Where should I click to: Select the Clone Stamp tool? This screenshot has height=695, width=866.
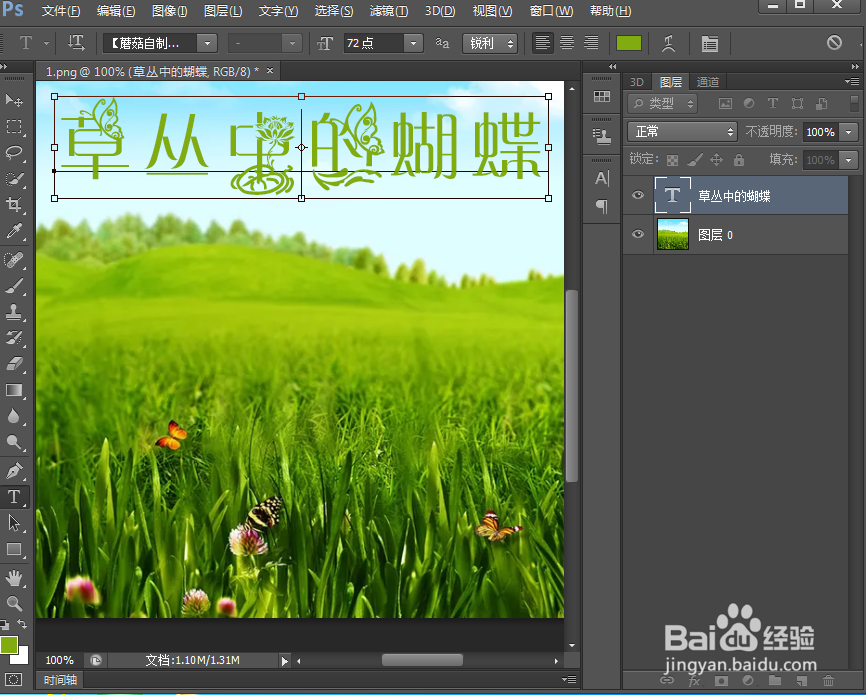click(x=14, y=312)
